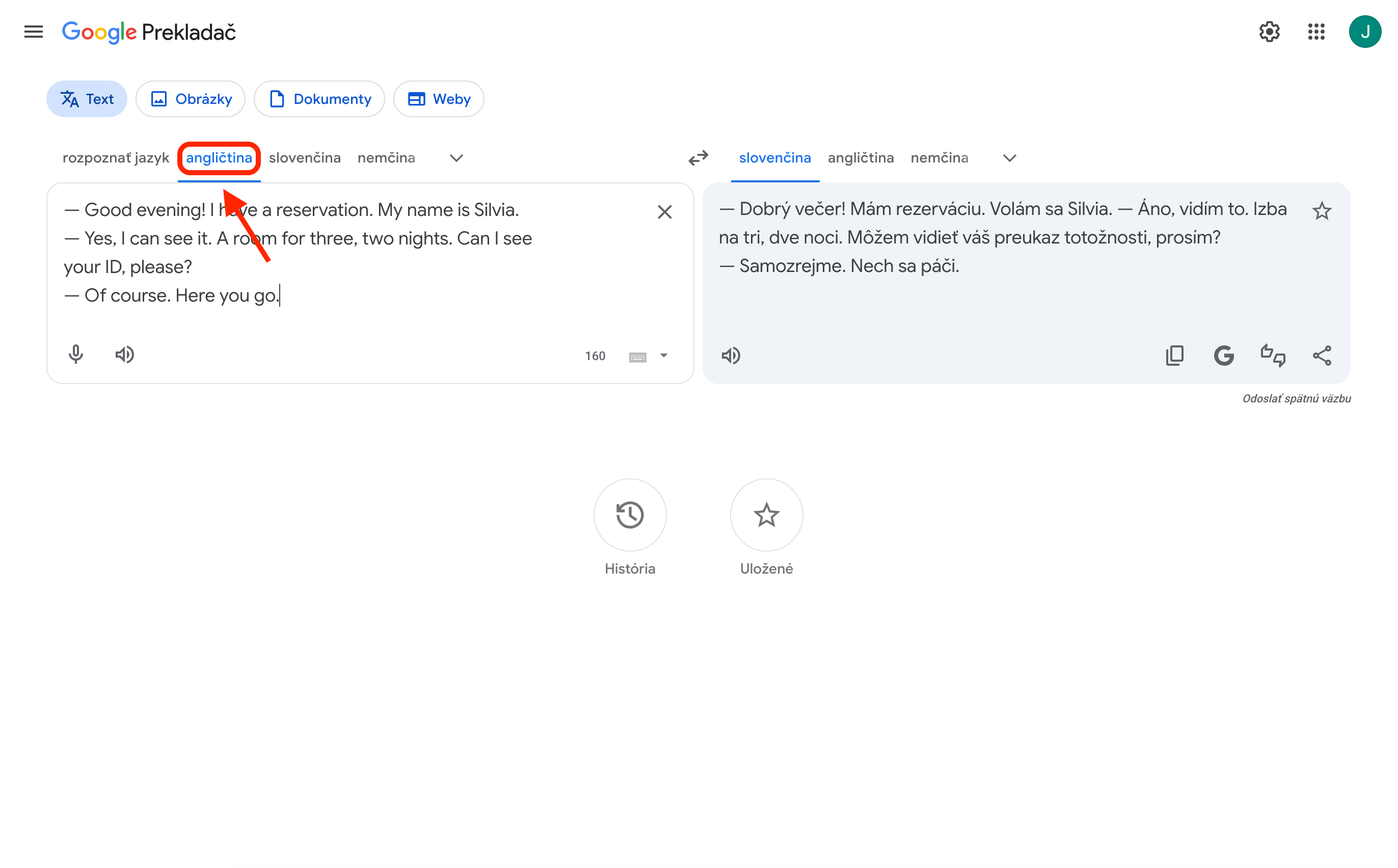Expand more source language options
Image resolution: width=1398 pixels, height=868 pixels.
click(x=455, y=158)
